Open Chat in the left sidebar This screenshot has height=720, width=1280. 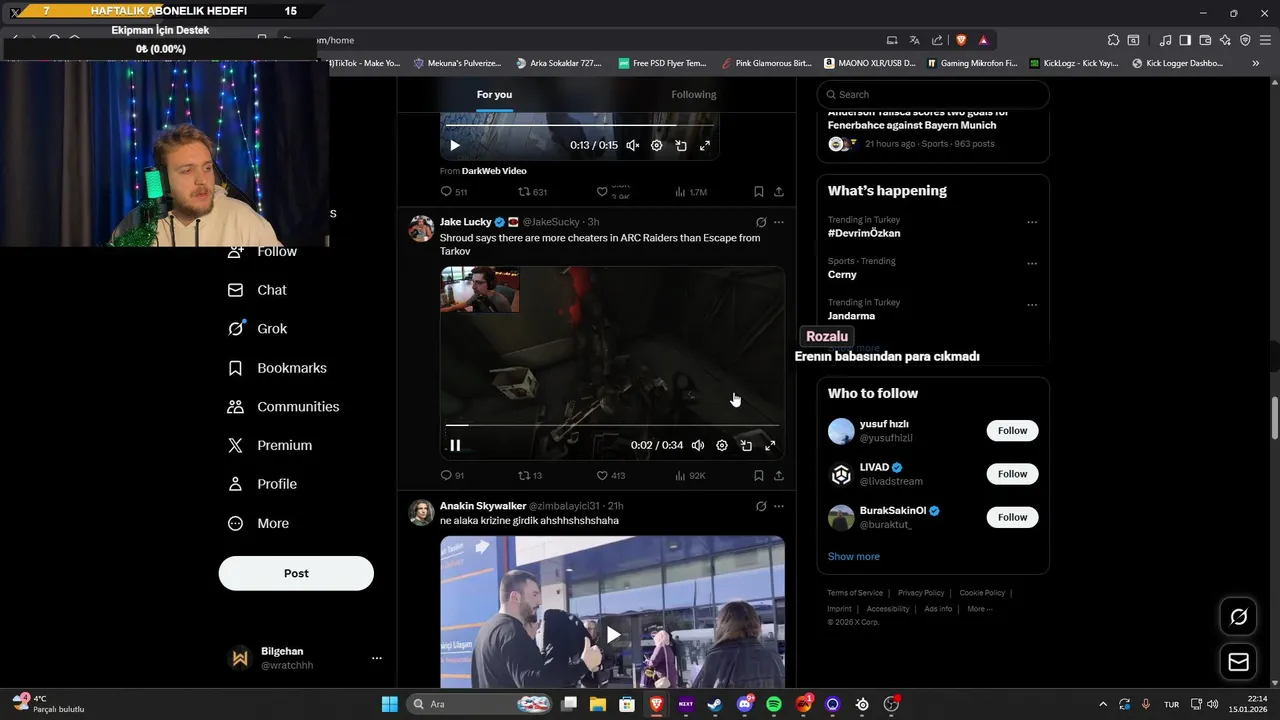click(x=258, y=290)
